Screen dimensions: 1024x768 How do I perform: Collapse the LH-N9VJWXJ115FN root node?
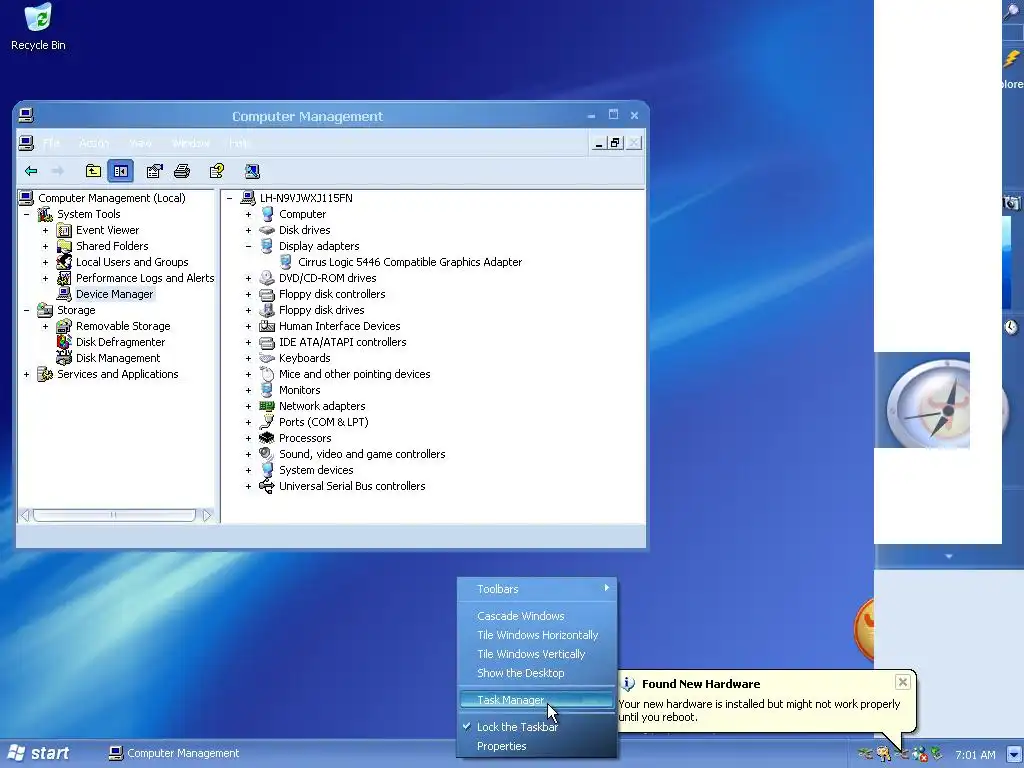coord(229,198)
